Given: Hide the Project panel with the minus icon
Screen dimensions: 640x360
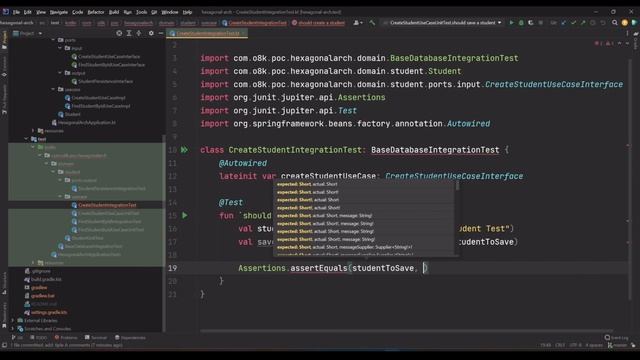Looking at the screenshot, I should [161, 33].
